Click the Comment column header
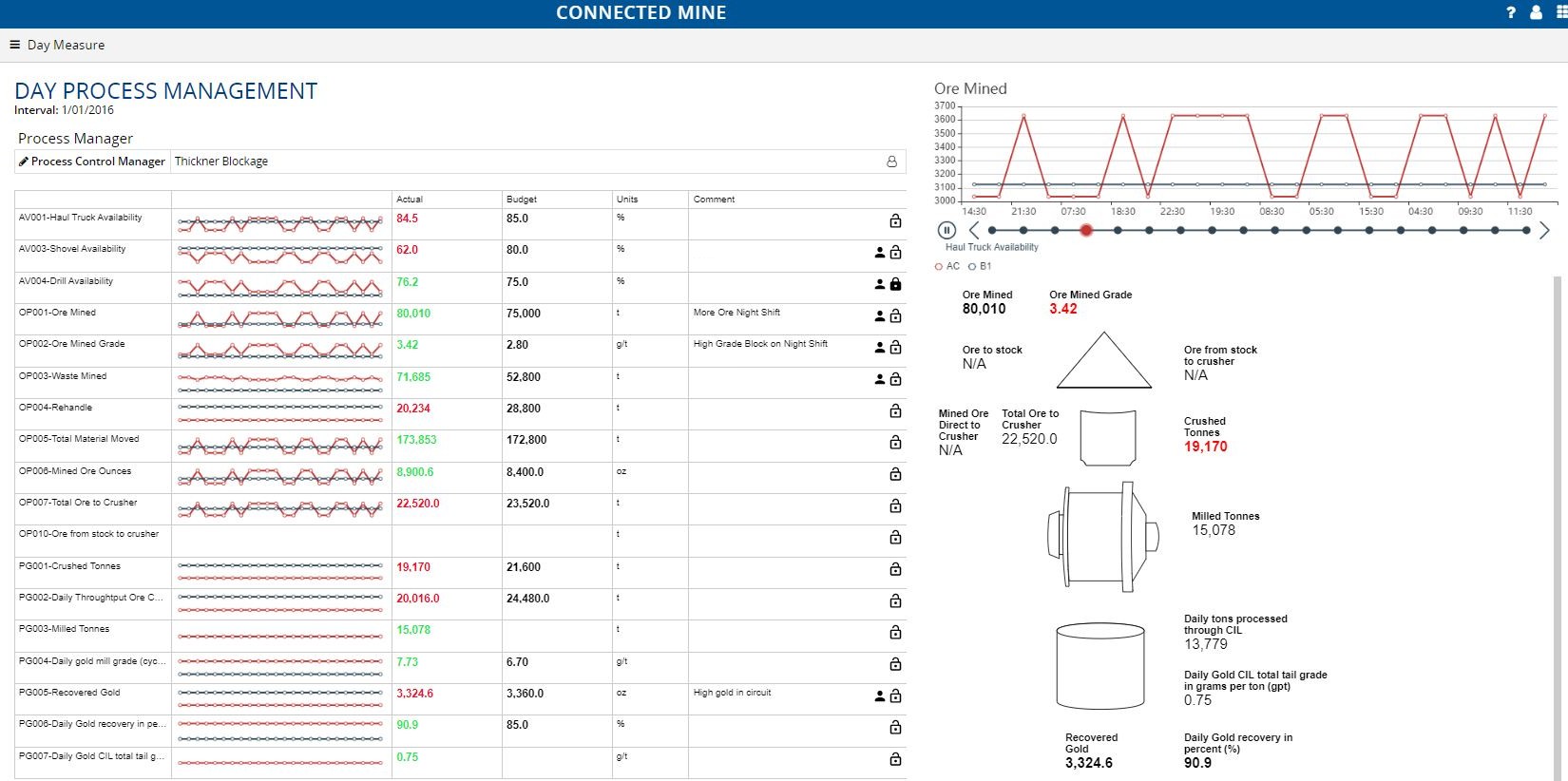Screen dimensions: 1568x781 point(715,200)
